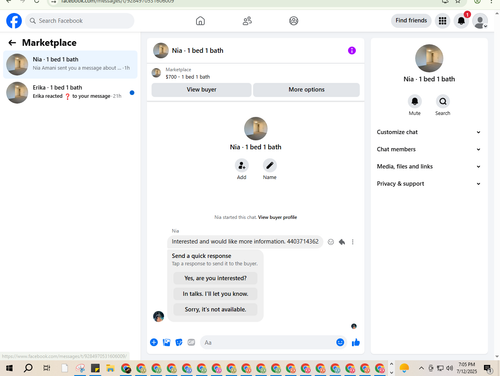Choose a sticker icon in composer
Viewport: 500px width, 376px height.
pyautogui.click(x=179, y=342)
